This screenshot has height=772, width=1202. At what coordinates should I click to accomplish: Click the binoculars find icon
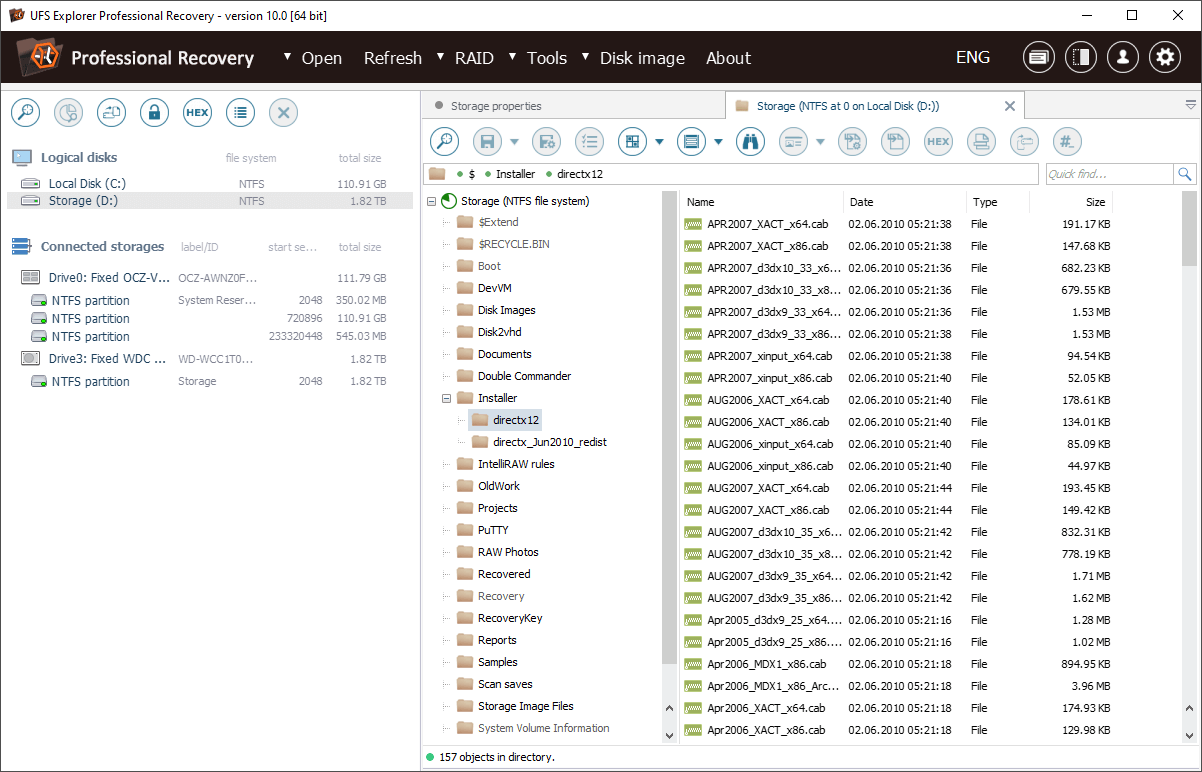pos(750,142)
